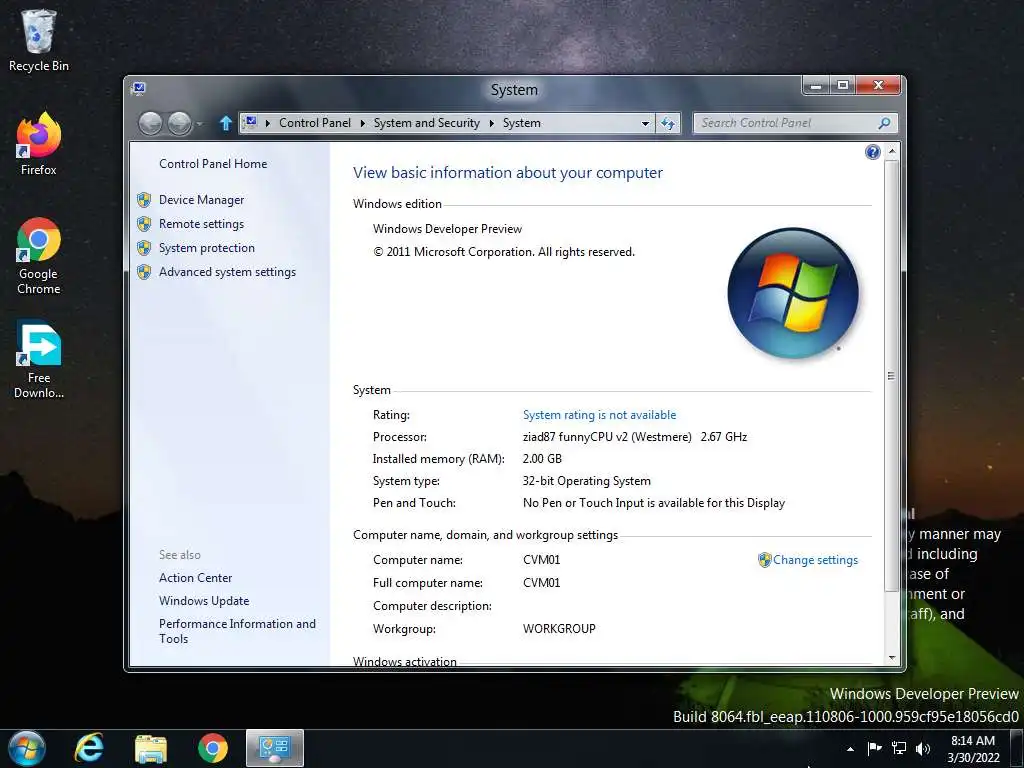Screen dimensions: 1024x768
Task: Click the Start orb button
Action: tap(26, 748)
